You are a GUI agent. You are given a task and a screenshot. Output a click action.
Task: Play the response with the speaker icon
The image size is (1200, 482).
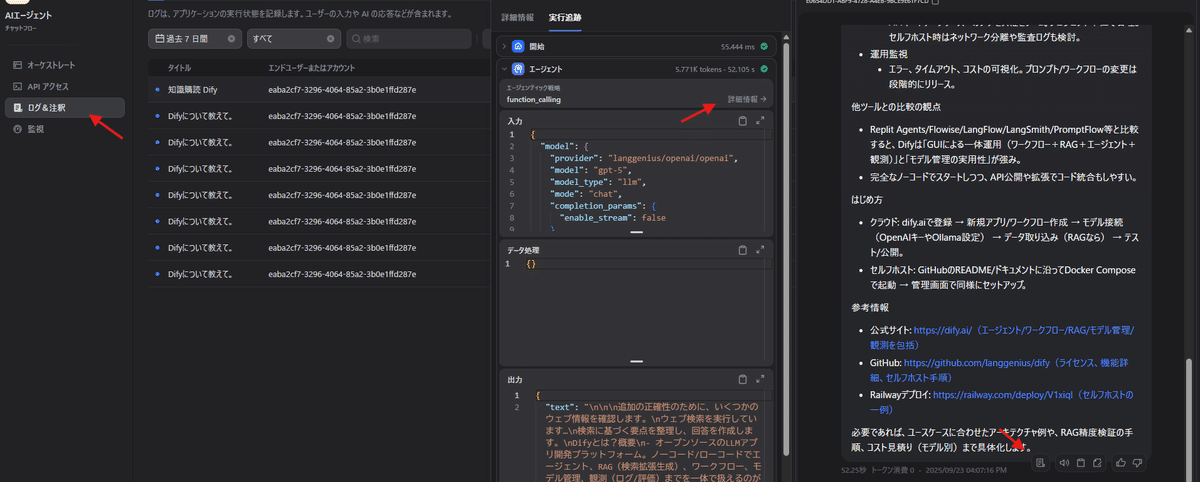point(1063,463)
